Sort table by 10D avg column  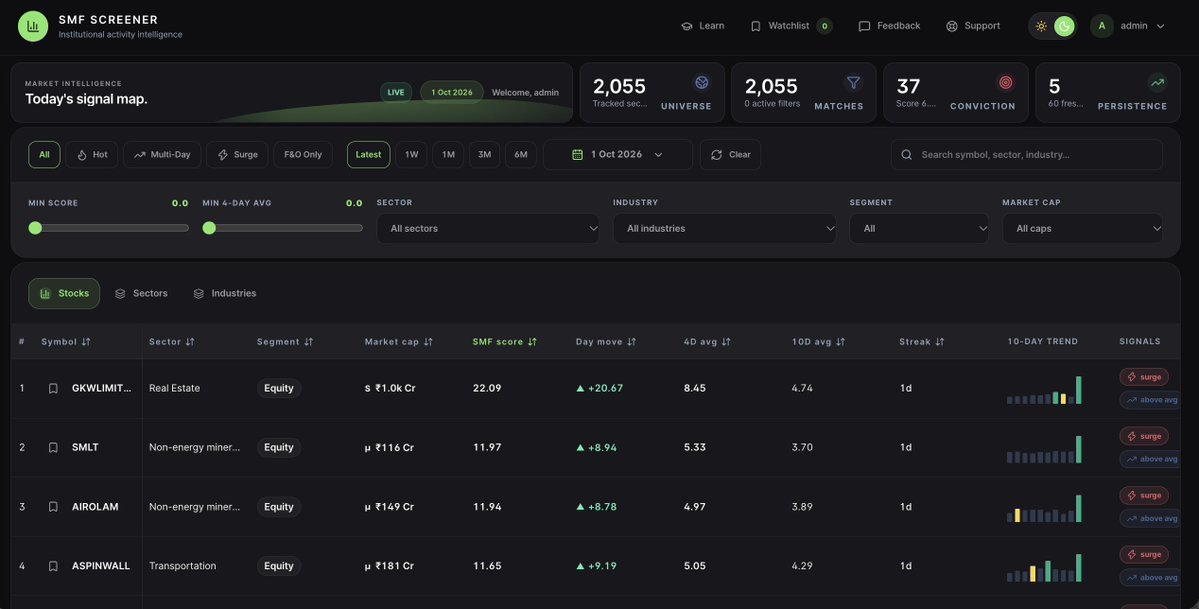pyautogui.click(x=818, y=342)
